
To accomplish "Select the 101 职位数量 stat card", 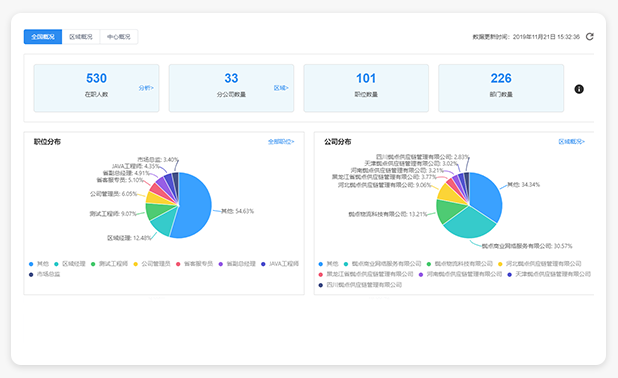I will tap(366, 88).
